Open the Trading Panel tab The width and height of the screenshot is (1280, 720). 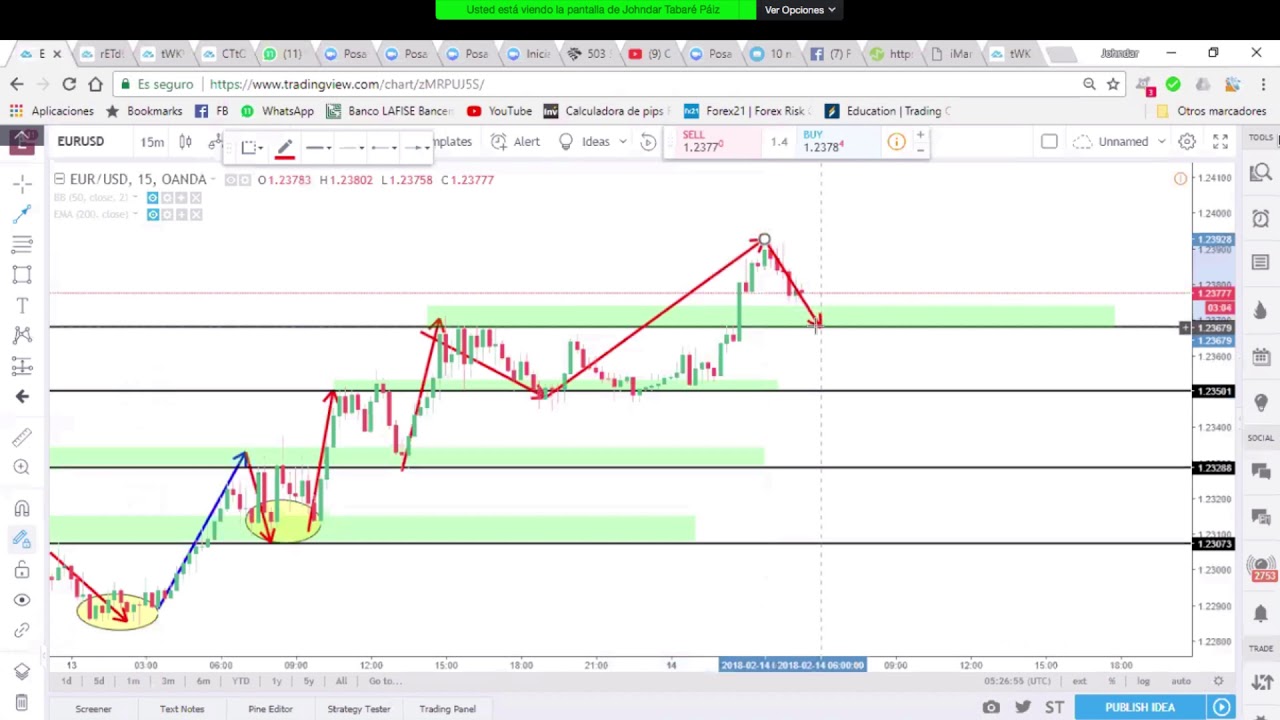point(447,709)
